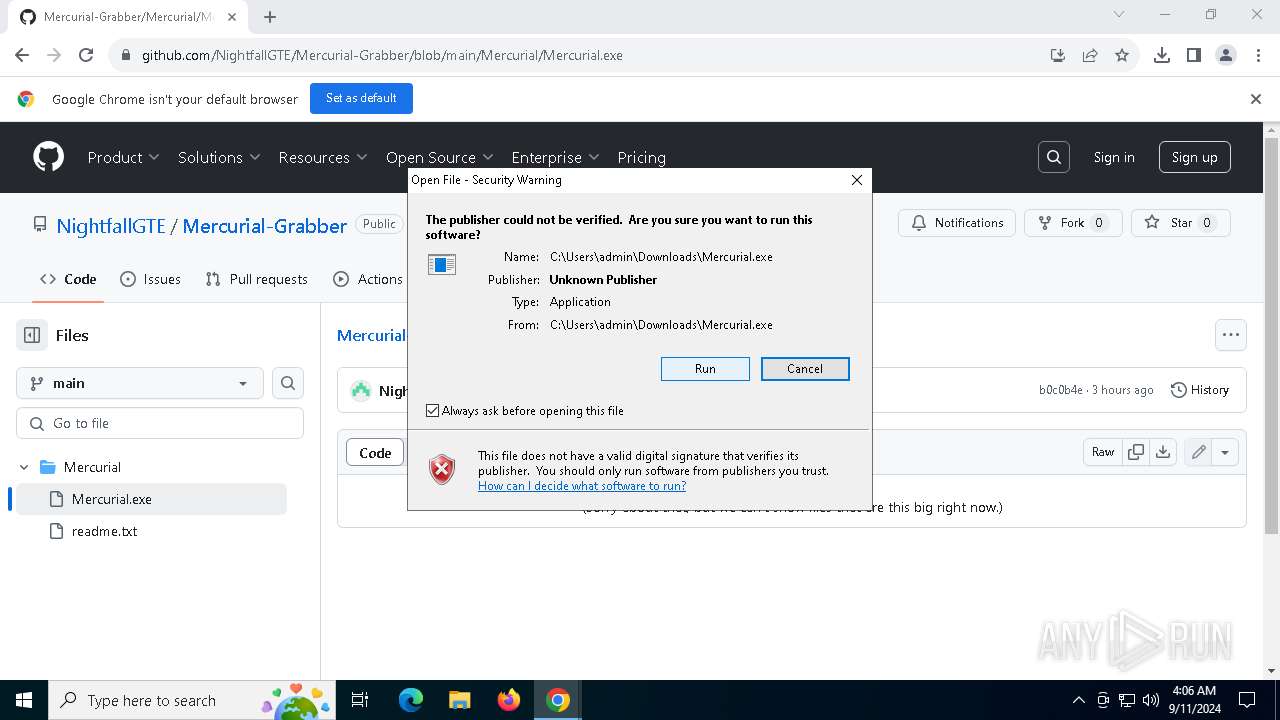Click the browser address bar
This screenshot has height=720, width=1280.
[x=580, y=55]
